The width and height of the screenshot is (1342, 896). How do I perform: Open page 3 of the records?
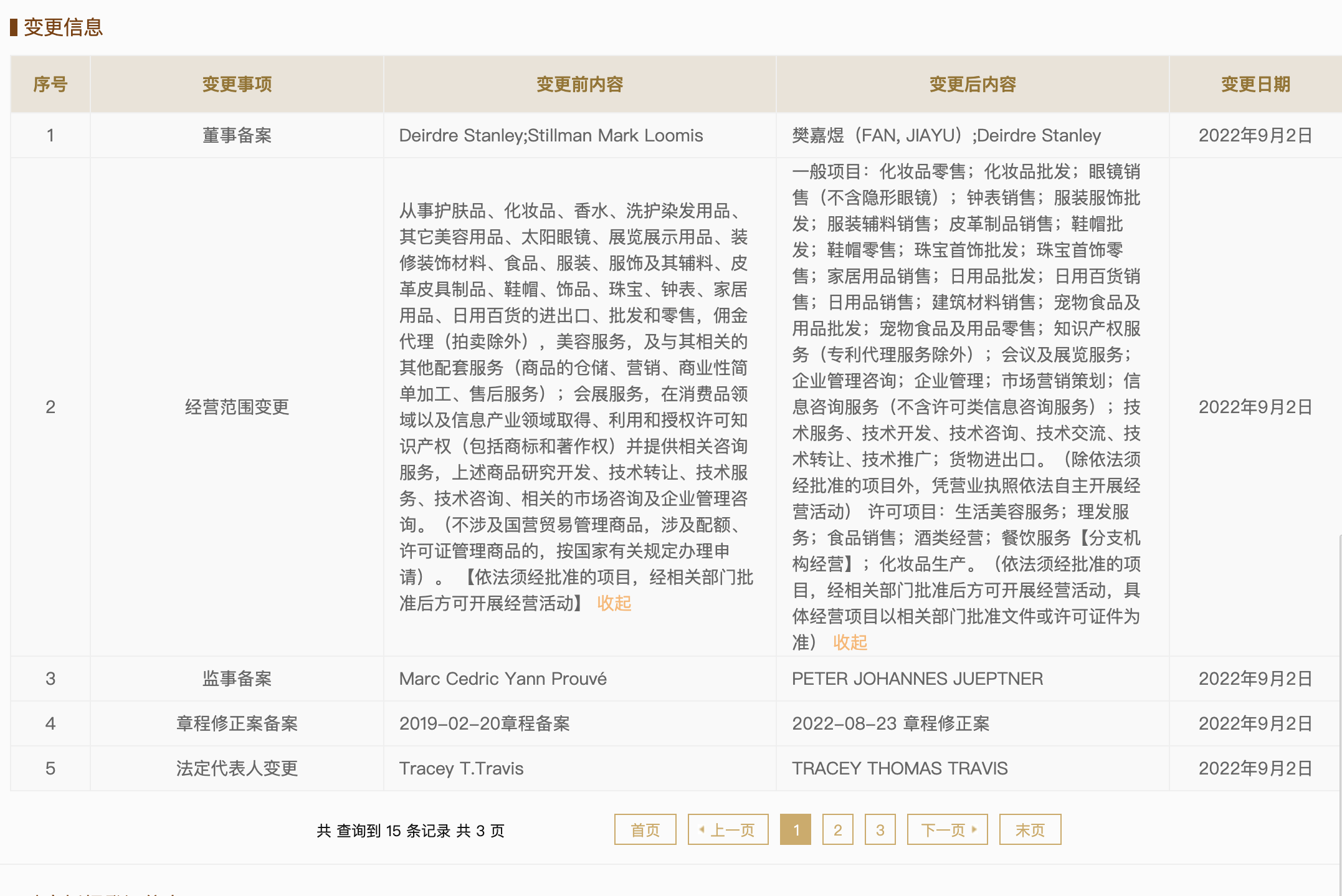(880, 829)
